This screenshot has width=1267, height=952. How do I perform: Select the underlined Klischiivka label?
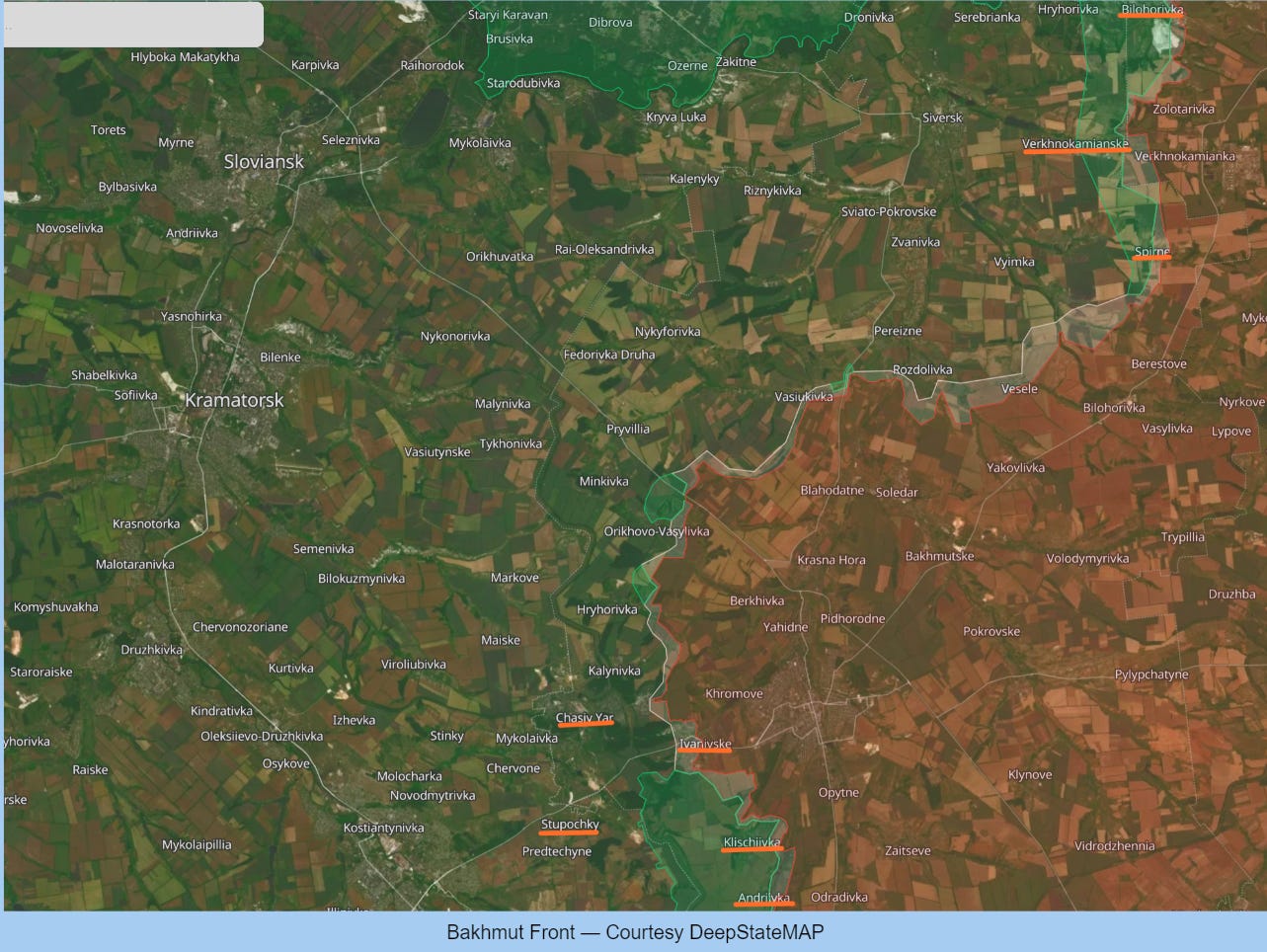[752, 842]
